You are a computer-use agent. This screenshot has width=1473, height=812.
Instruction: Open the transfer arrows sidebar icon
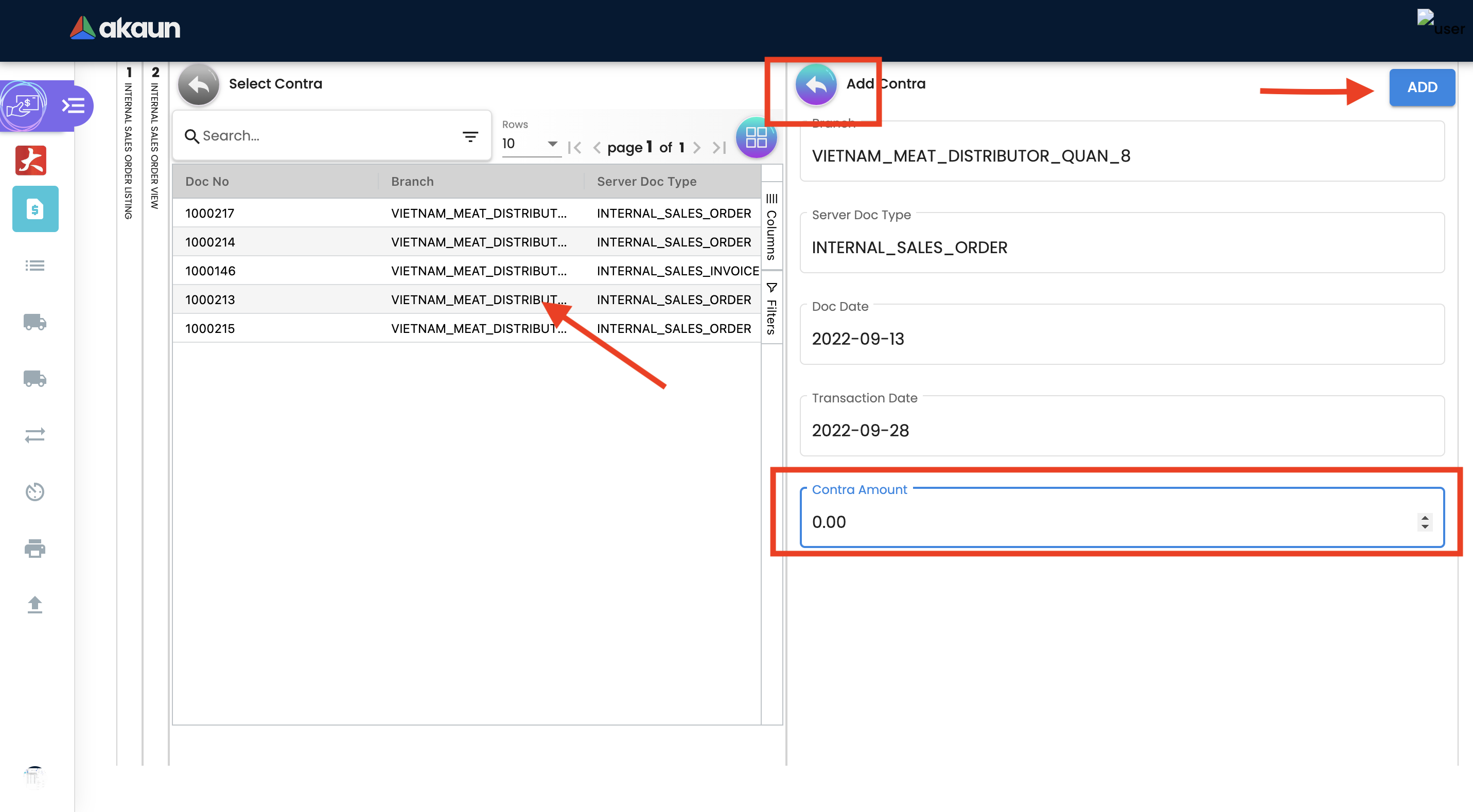pyautogui.click(x=35, y=436)
